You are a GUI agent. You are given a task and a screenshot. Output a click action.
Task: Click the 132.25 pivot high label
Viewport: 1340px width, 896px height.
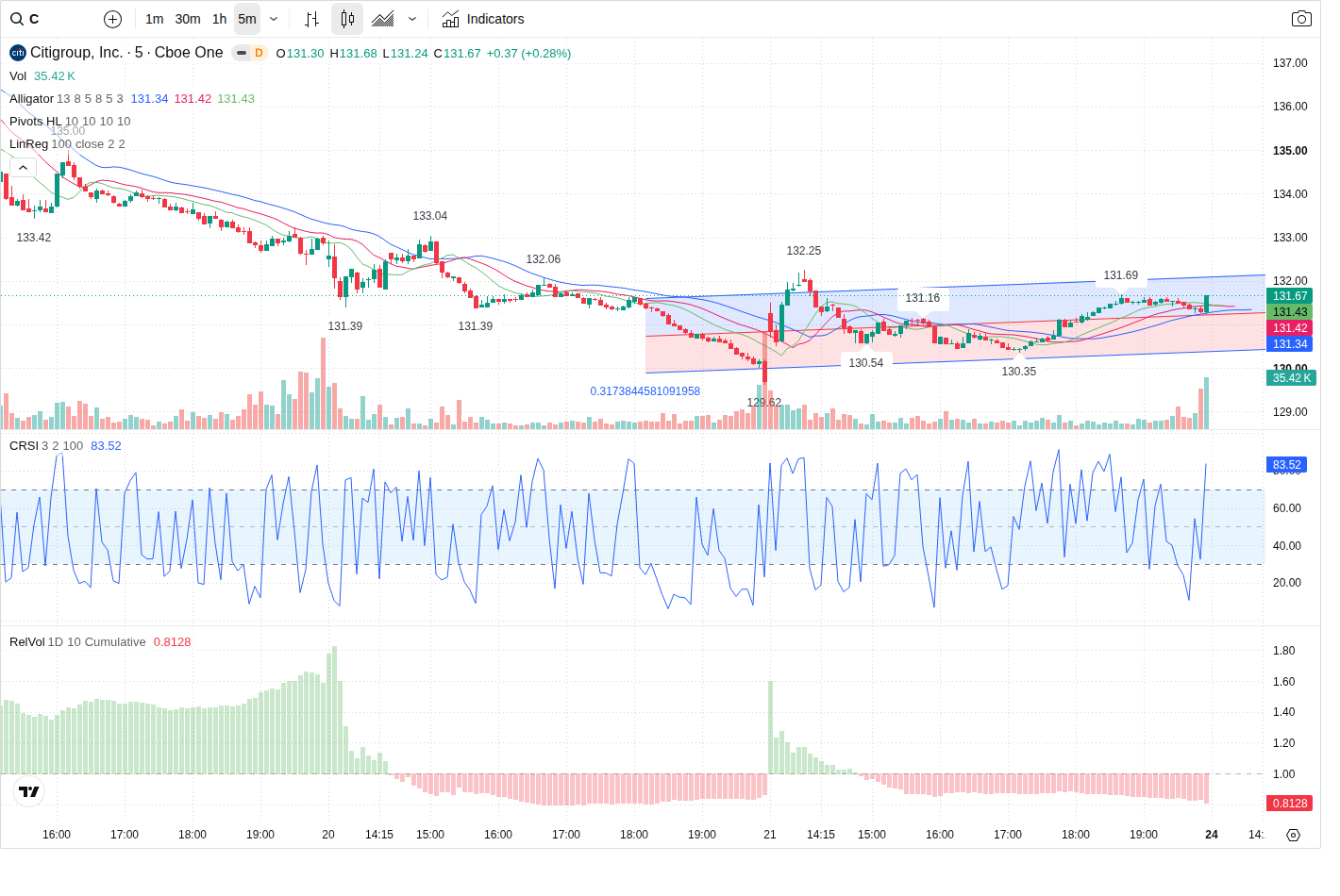point(804,251)
